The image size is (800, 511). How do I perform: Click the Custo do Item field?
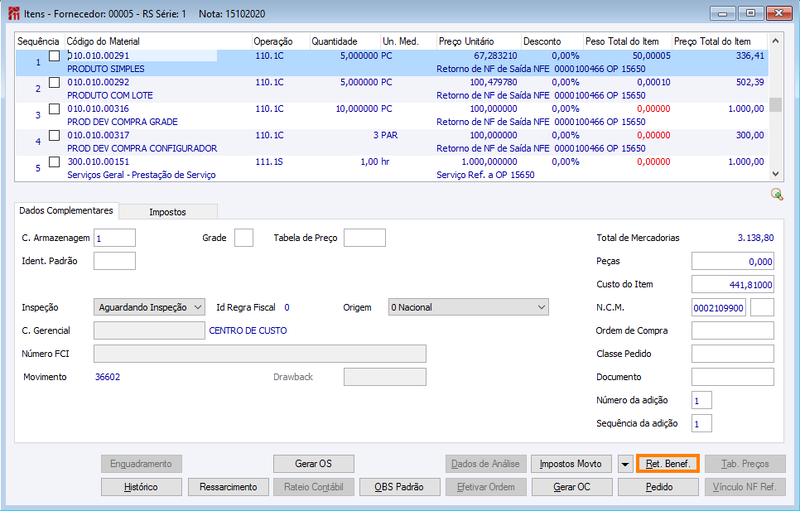pyautogui.click(x=732, y=285)
